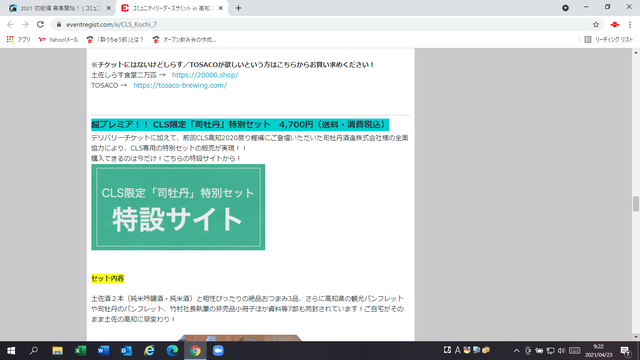Open Microsoft Edge from taskbar
Viewport: 640px width, 360px height.
(x=172, y=351)
